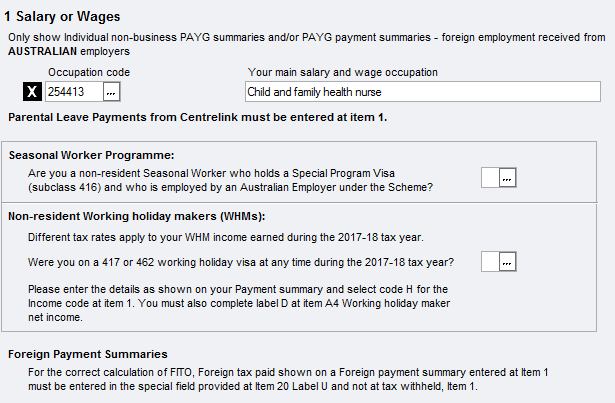The image size is (615, 403).
Task: Click the Occupation code field showing 254413
Action: [73, 92]
